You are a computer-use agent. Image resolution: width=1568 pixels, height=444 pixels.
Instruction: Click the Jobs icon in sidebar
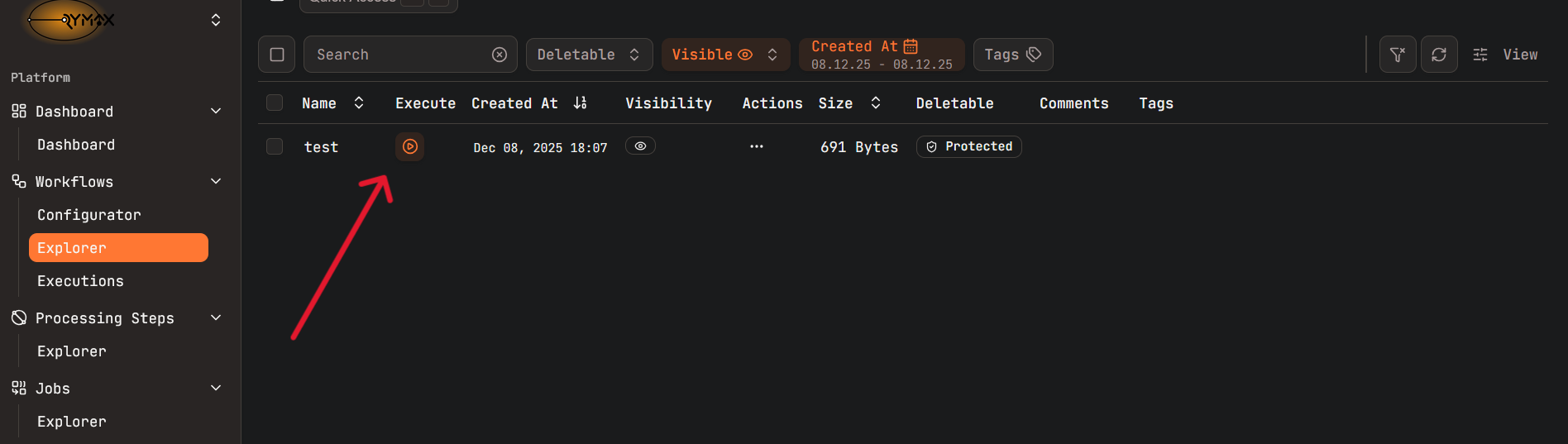point(19,388)
